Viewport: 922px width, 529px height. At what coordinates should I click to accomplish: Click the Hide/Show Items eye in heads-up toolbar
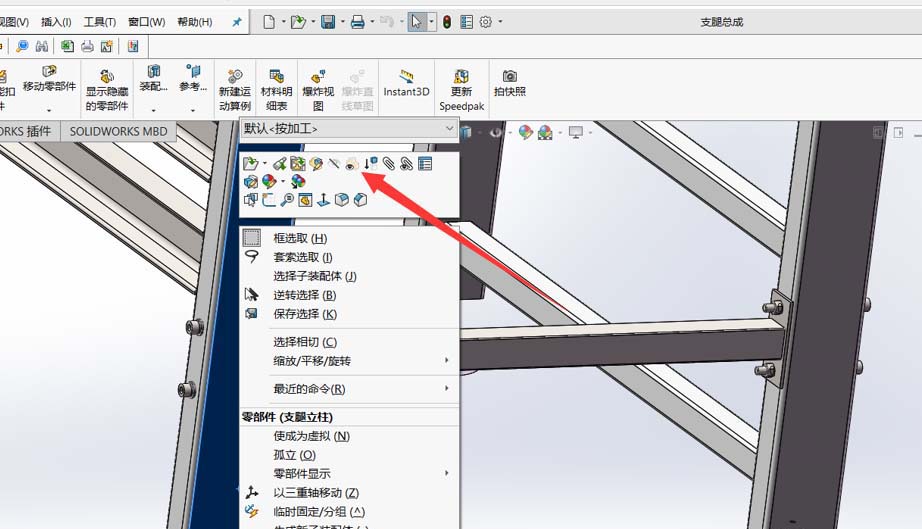click(496, 132)
